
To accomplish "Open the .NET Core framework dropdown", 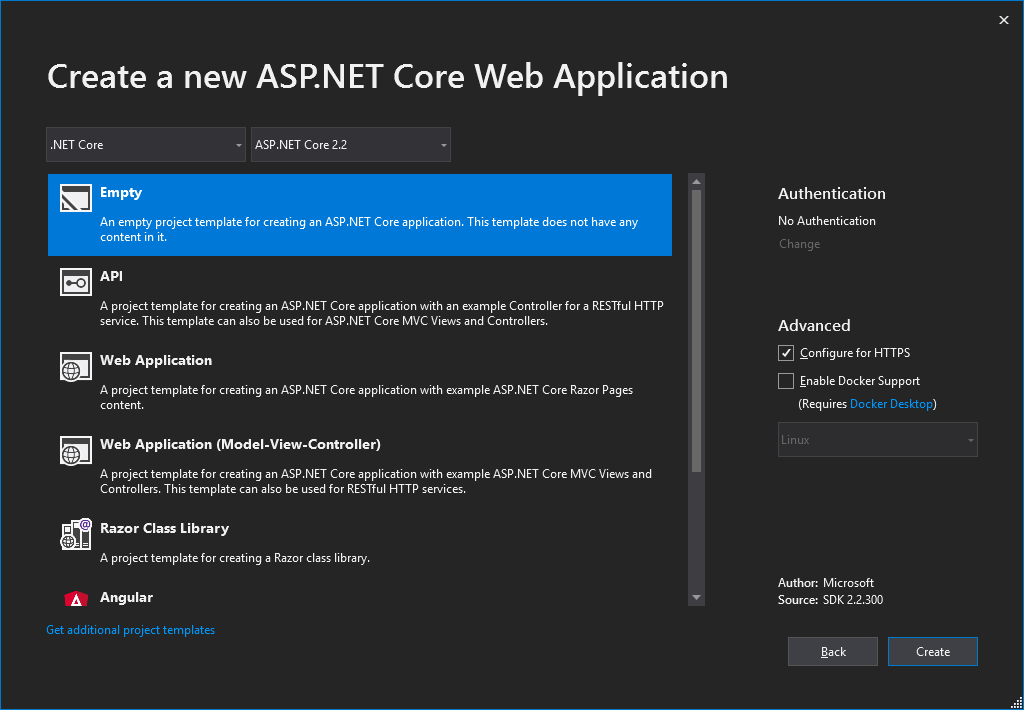I will point(146,145).
